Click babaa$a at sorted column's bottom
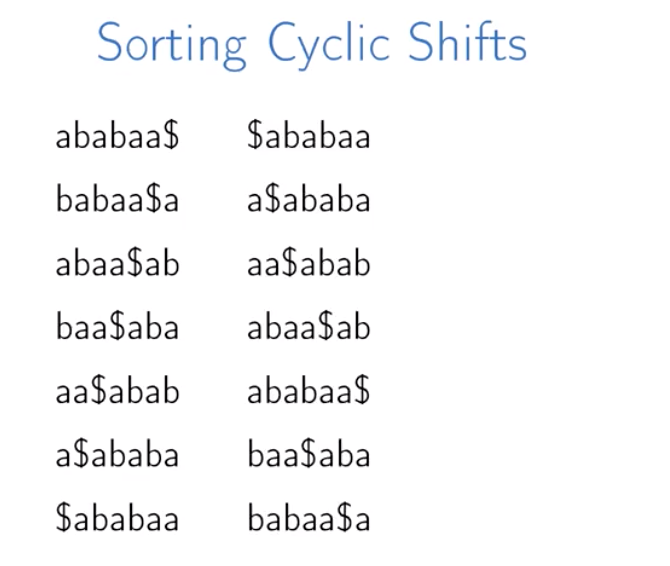 click(309, 518)
